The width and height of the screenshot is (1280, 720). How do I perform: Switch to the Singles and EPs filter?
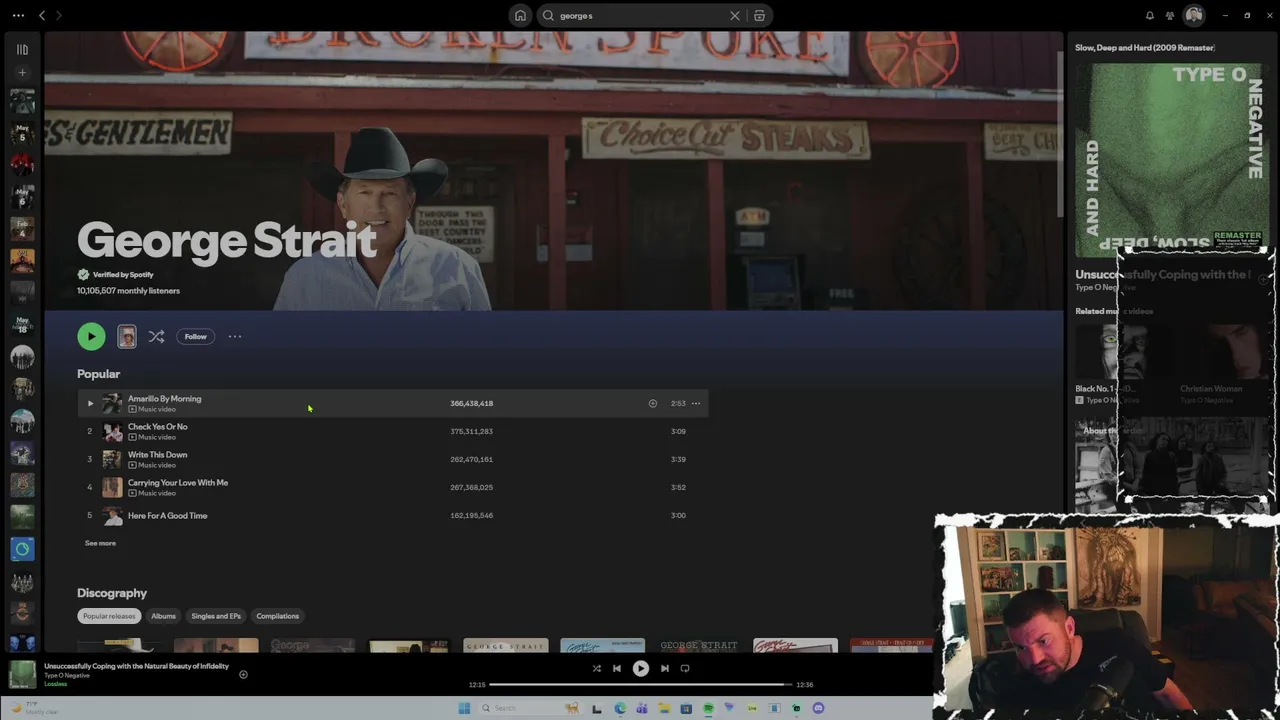pyautogui.click(x=216, y=616)
